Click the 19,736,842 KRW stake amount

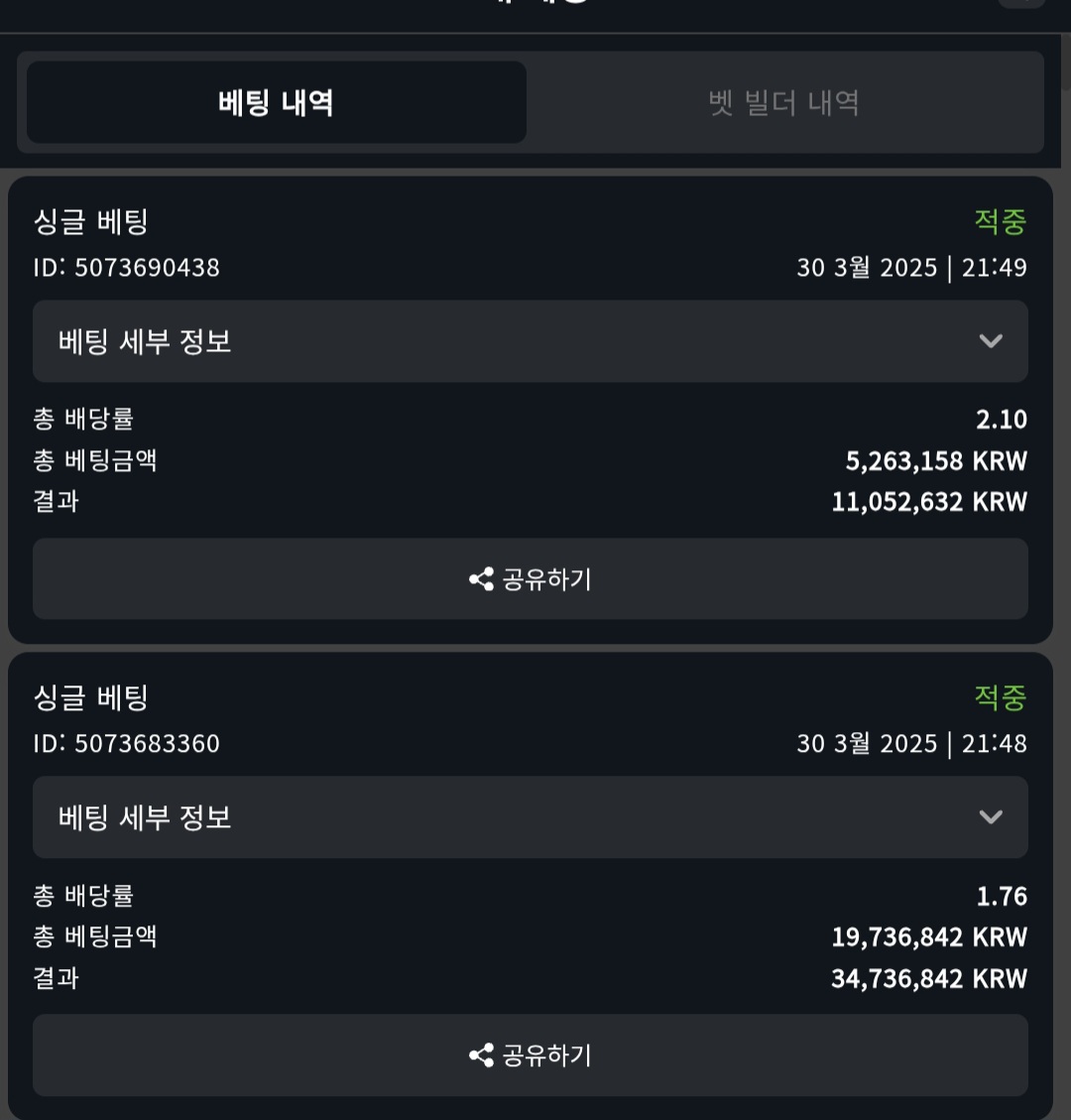[x=928, y=937]
